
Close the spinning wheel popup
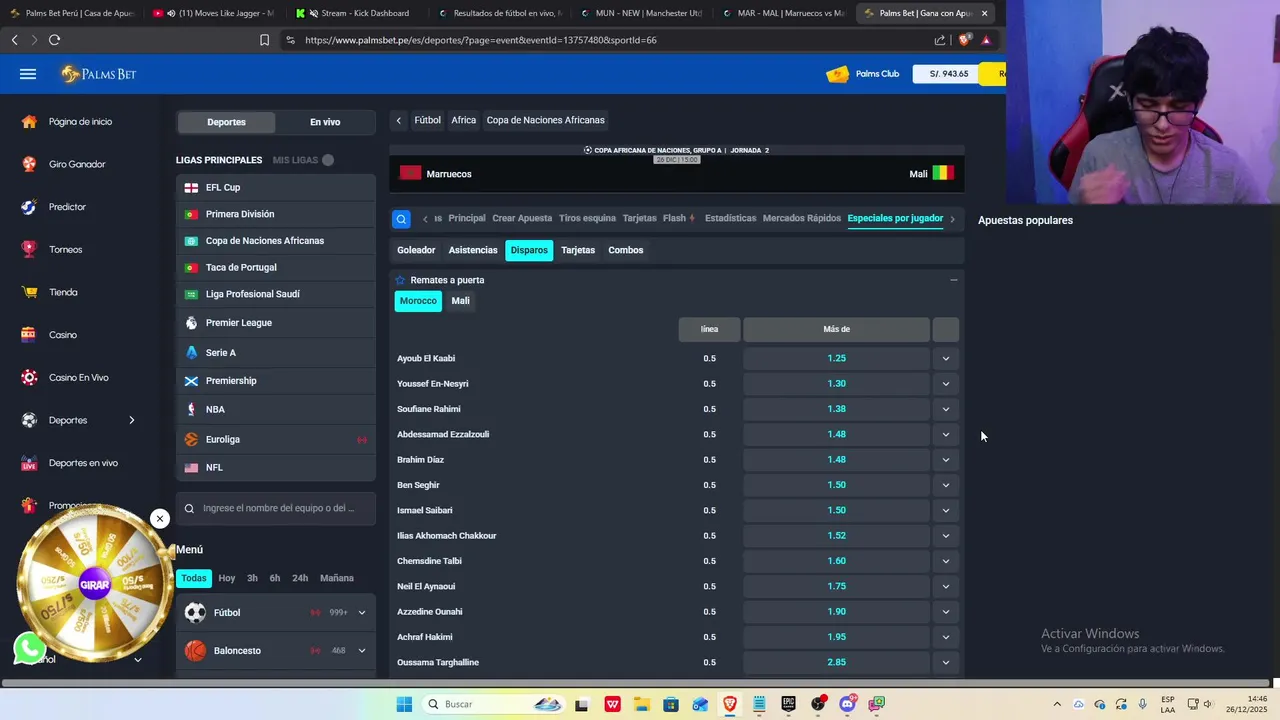159,518
